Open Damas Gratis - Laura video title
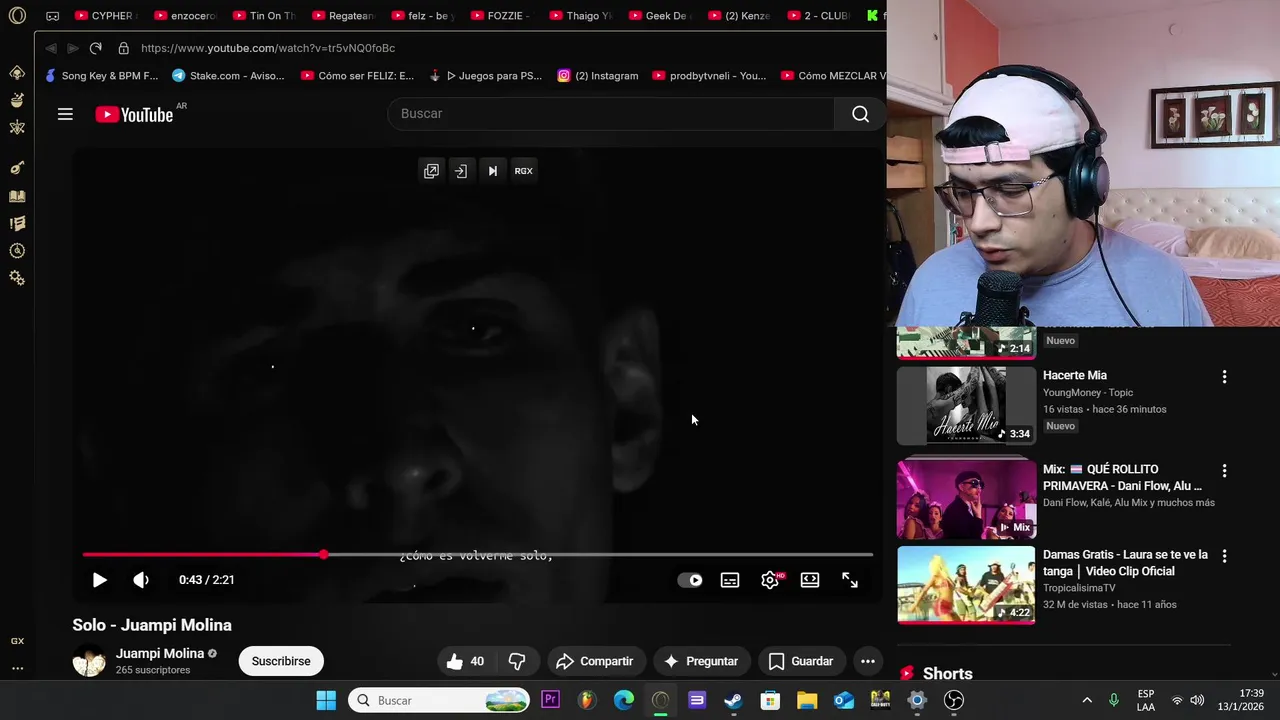 click(x=1125, y=563)
